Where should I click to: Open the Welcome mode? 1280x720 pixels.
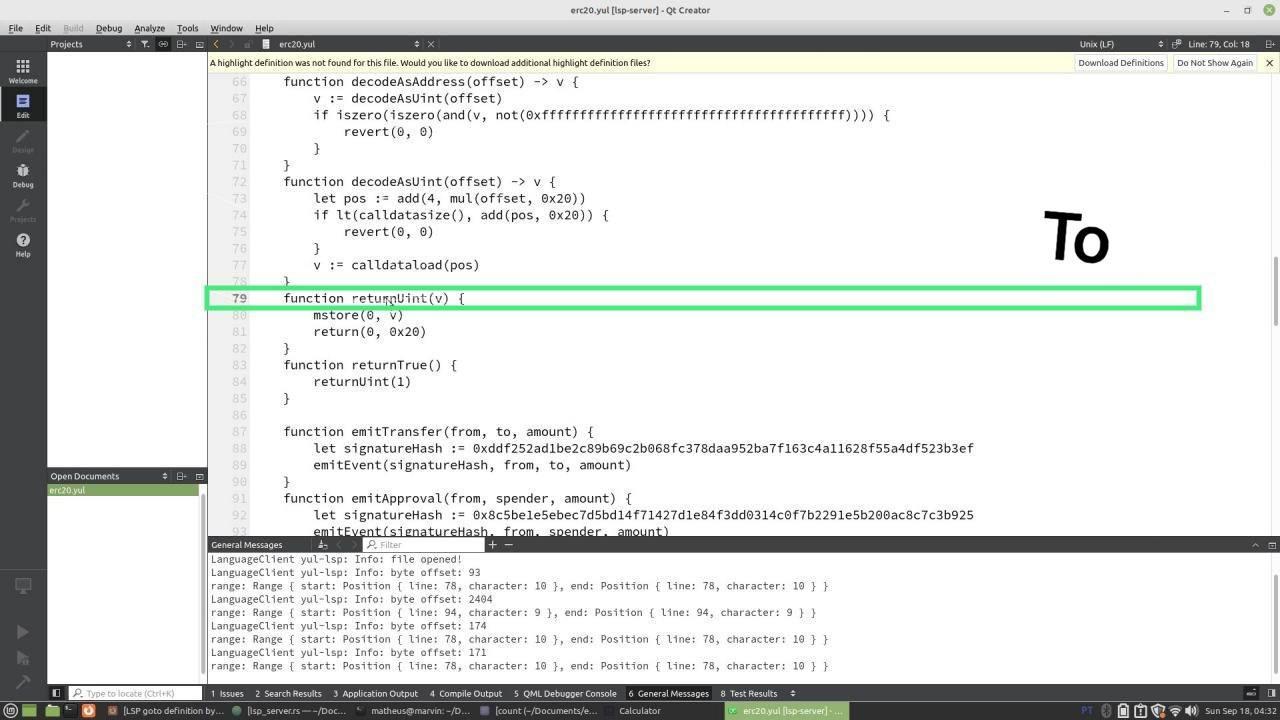[23, 71]
